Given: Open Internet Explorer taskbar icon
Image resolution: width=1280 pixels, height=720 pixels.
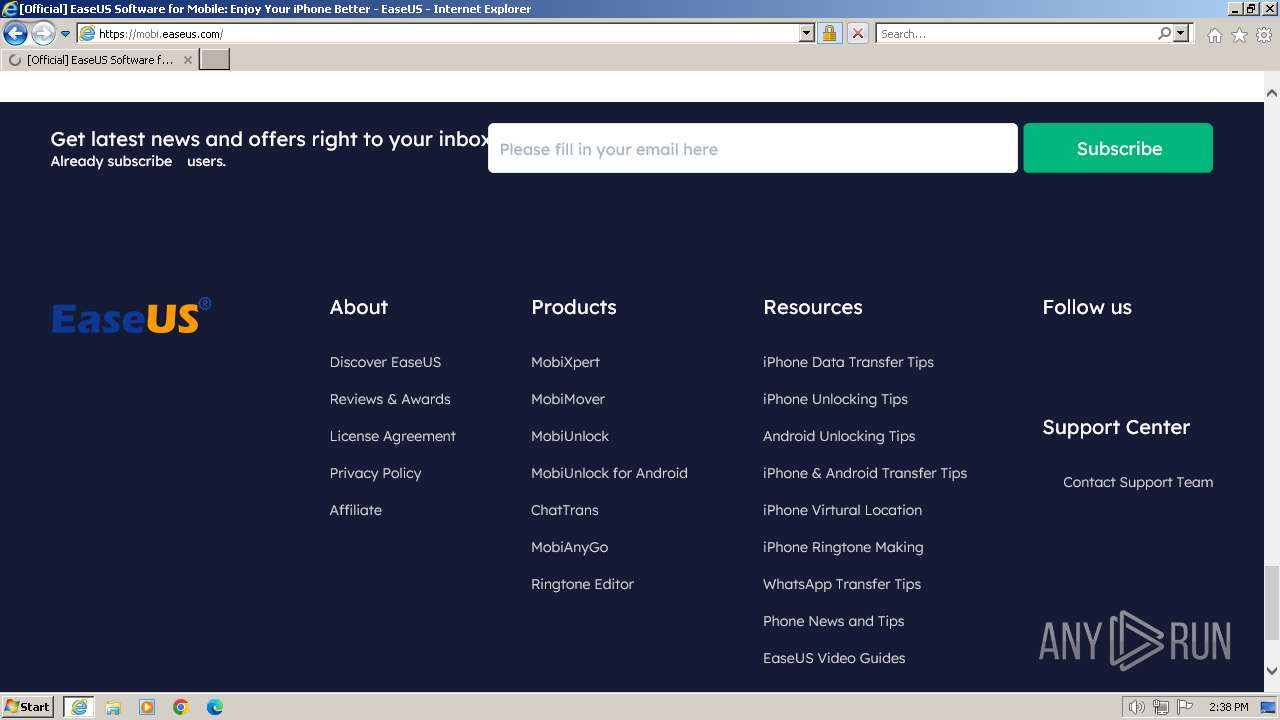Looking at the screenshot, I should pyautogui.click(x=79, y=707).
